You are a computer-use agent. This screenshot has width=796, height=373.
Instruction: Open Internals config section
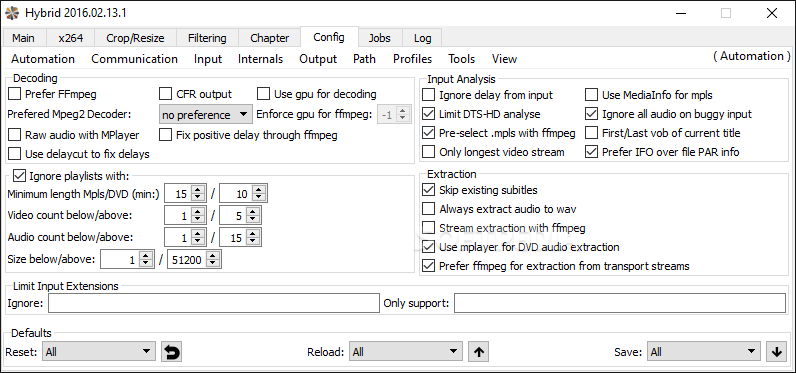260,59
